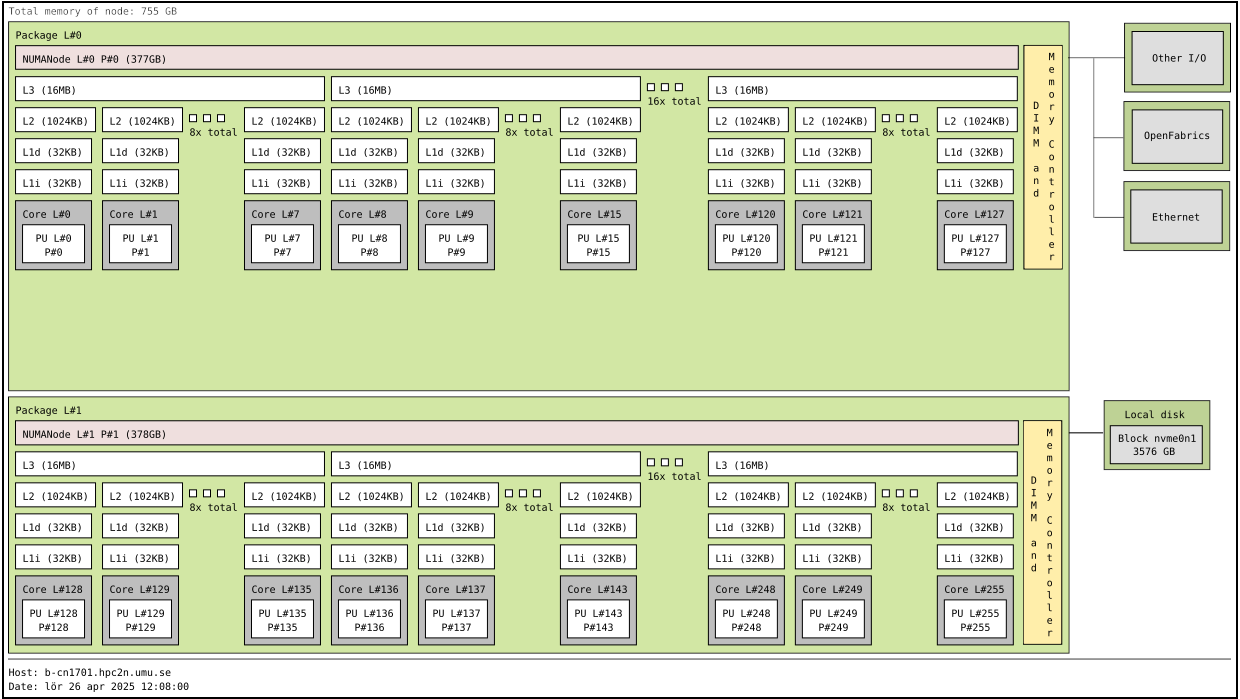This screenshot has width=1240, height=699.
Task: Click PU L#15 P#15 processing unit
Action: [x=598, y=245]
